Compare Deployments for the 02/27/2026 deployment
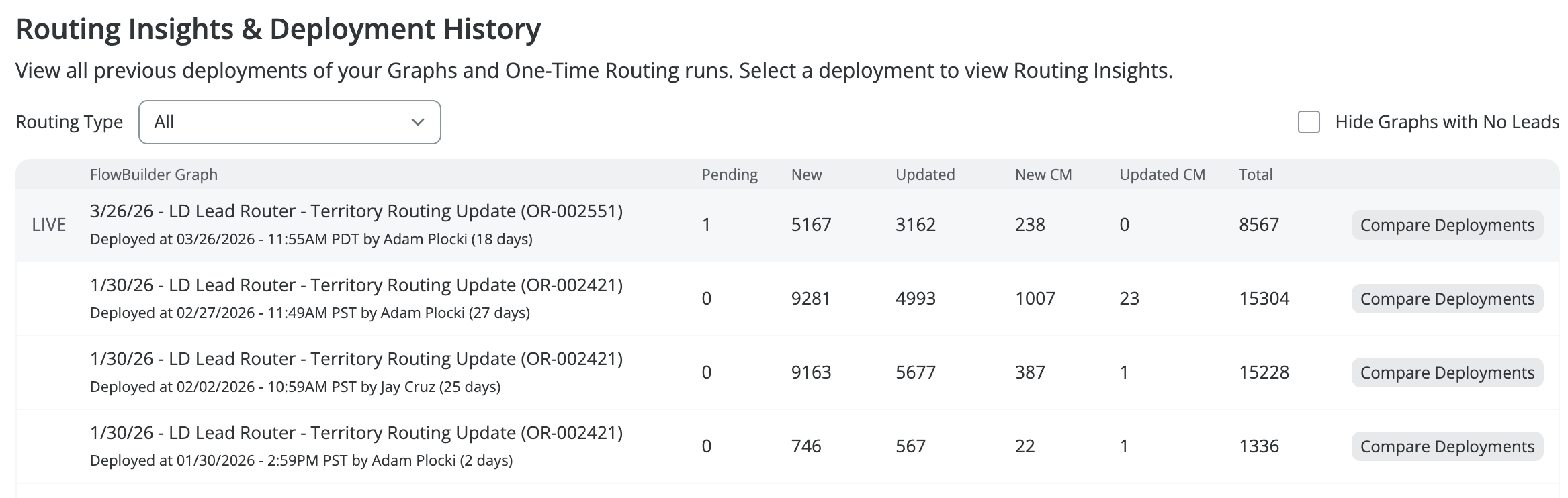Viewport: 1568px width, 498px height. (x=1447, y=299)
